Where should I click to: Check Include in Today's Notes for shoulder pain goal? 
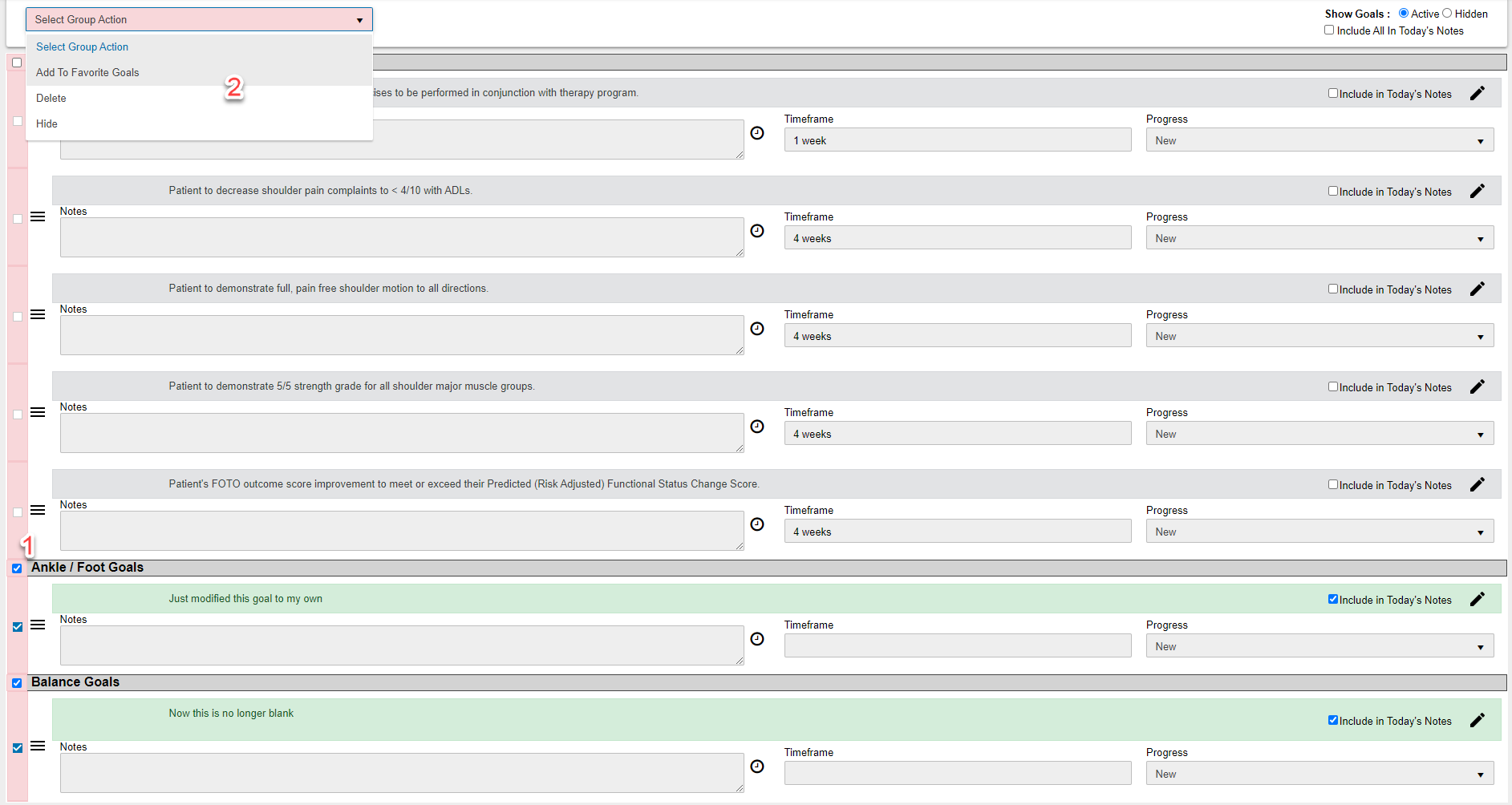pyautogui.click(x=1332, y=192)
